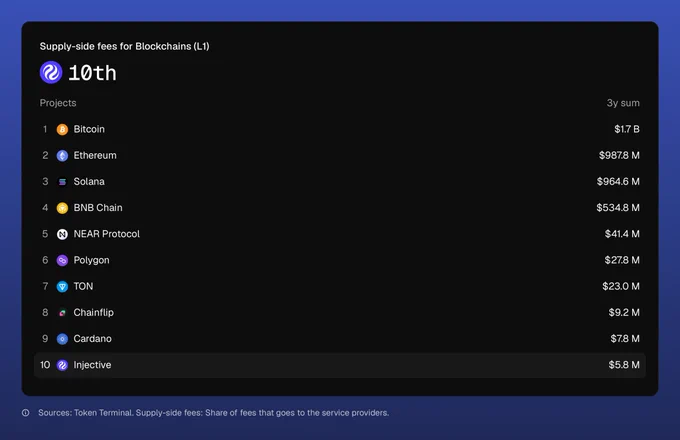
Task: Click rank number 10 beside Injective
Action: [45, 365]
